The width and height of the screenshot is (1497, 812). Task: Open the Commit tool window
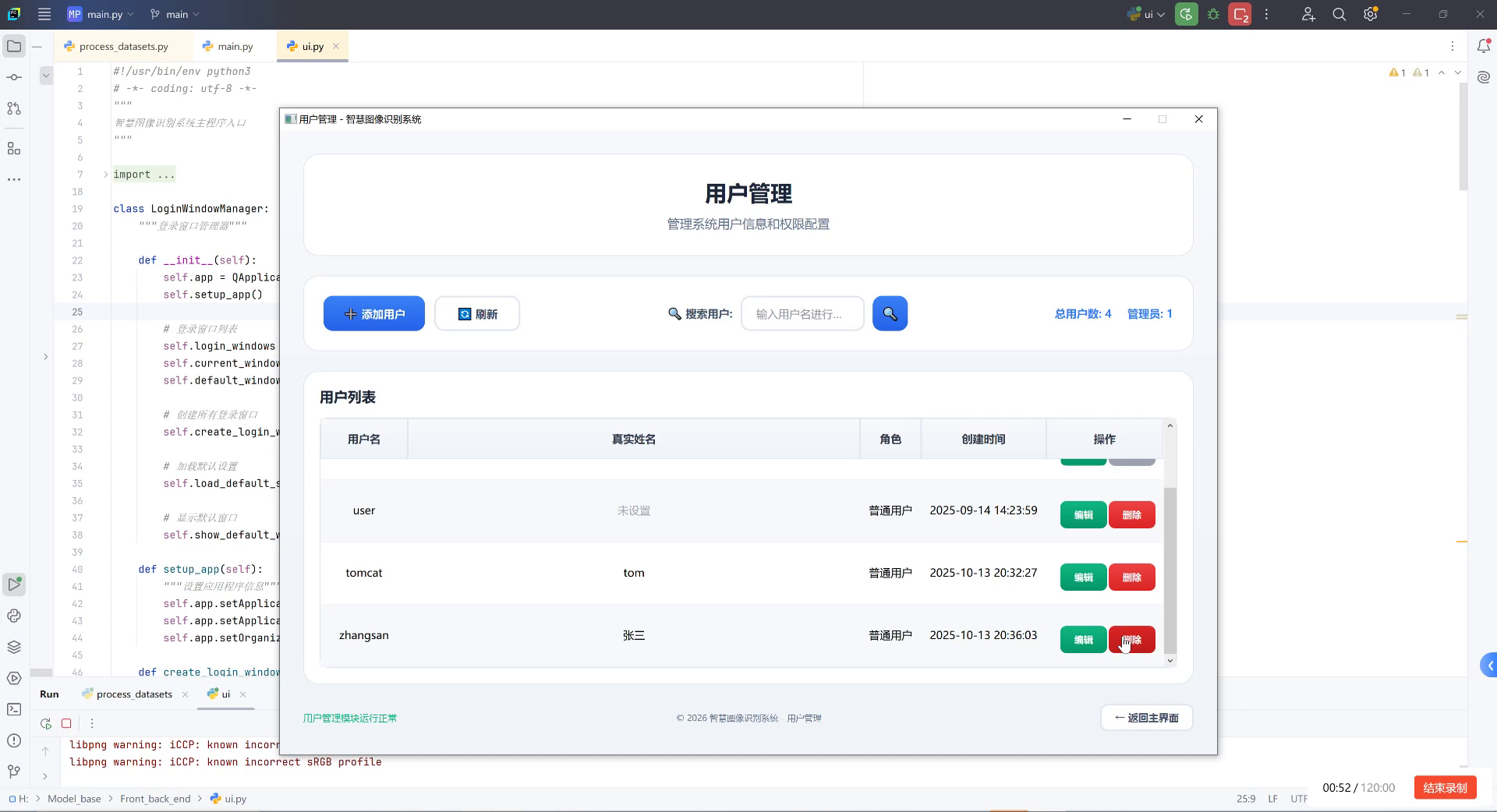pos(14,77)
